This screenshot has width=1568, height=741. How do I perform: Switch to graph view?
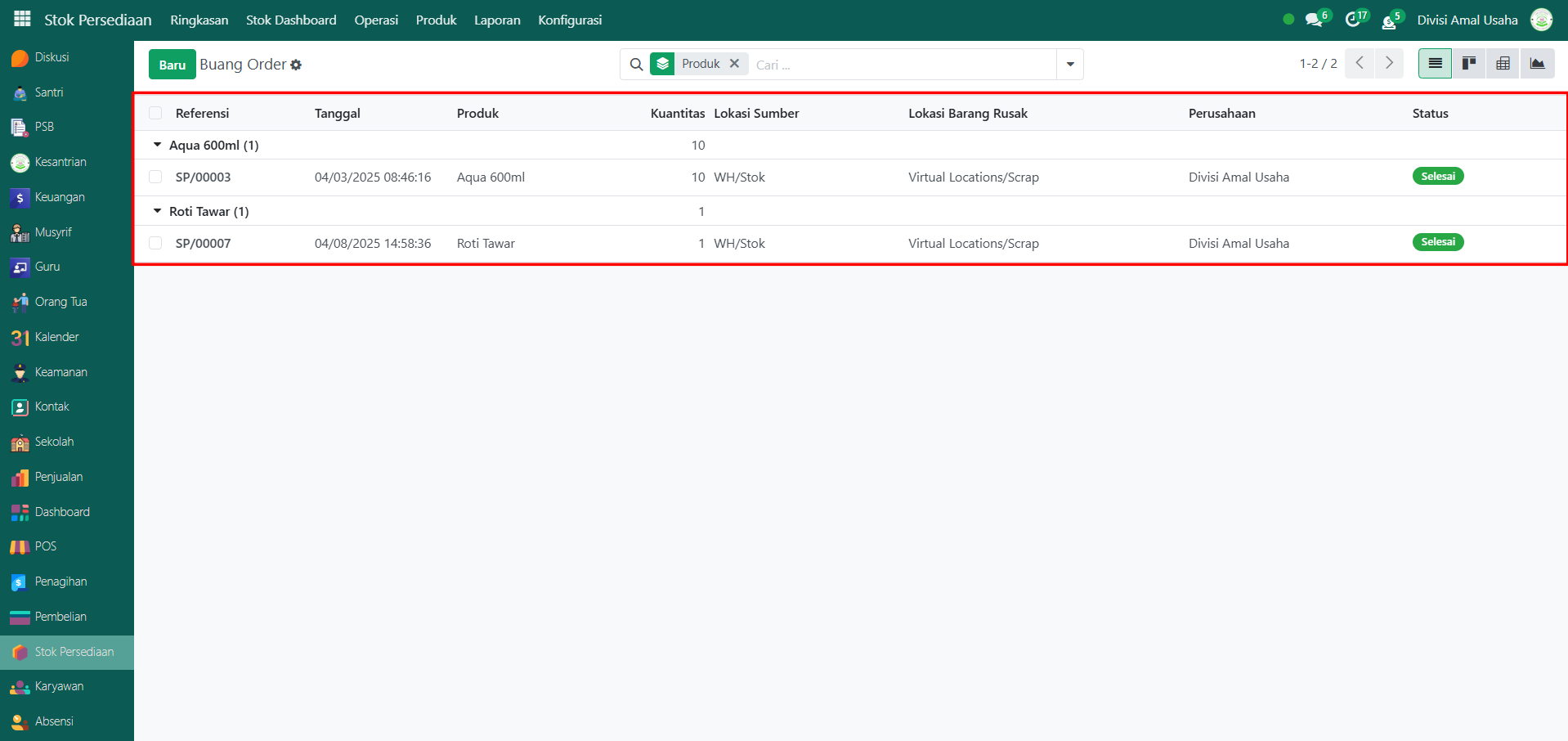[x=1537, y=64]
